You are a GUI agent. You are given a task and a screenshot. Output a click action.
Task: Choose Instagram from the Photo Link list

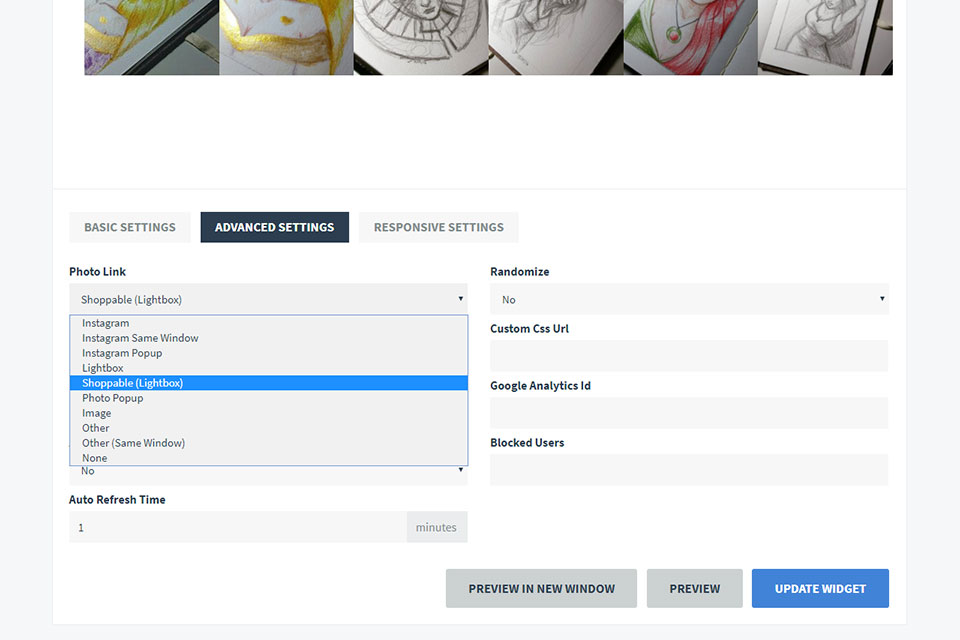click(x=269, y=323)
